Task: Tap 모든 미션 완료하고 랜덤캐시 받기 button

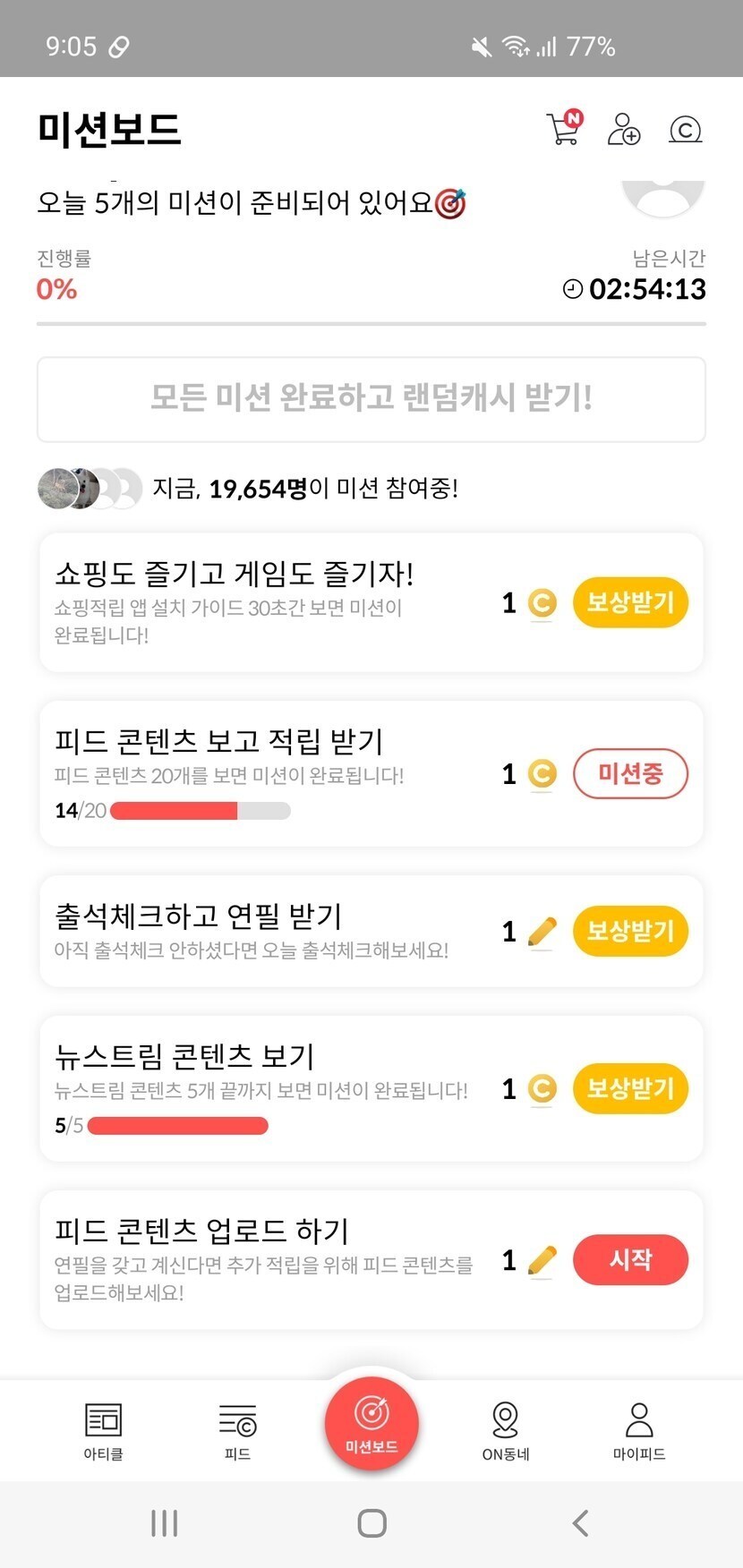Action: pyautogui.click(x=371, y=398)
